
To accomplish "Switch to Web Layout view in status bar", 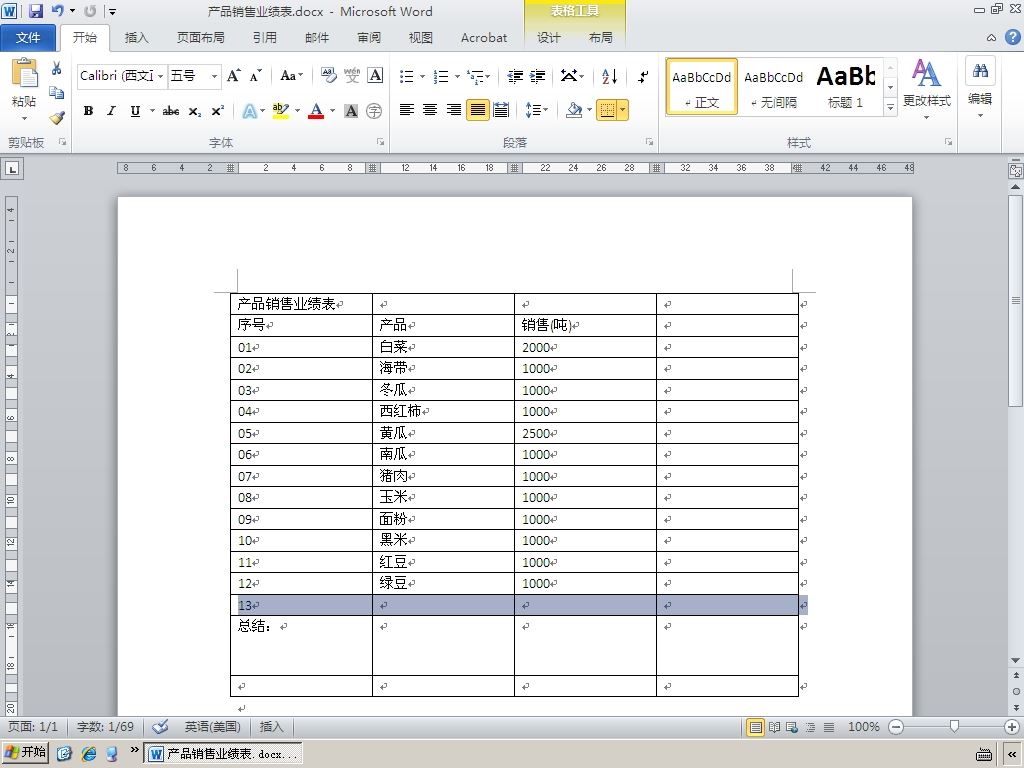I will [x=792, y=727].
